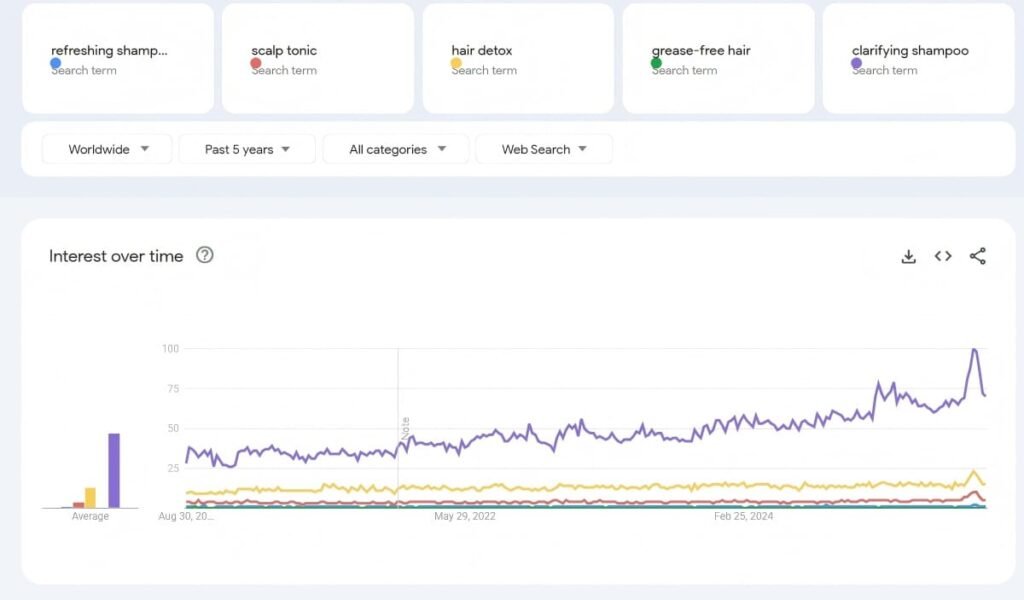The width and height of the screenshot is (1024, 600).
Task: Change the Web Search type dropdown
Action: [x=544, y=149]
